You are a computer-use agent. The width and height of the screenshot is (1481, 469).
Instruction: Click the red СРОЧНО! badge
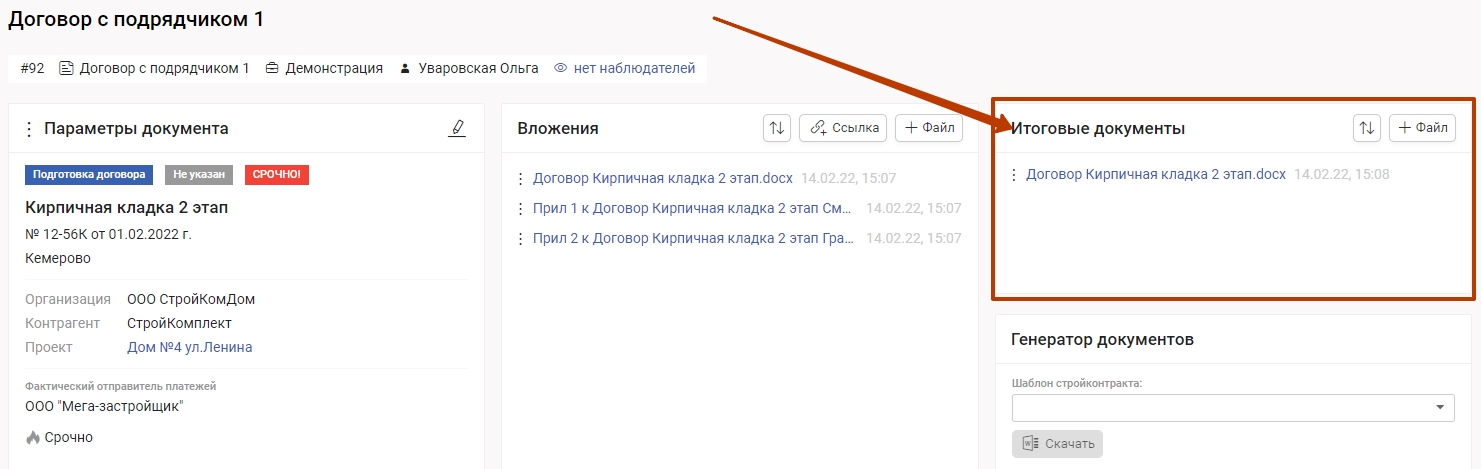pos(277,175)
